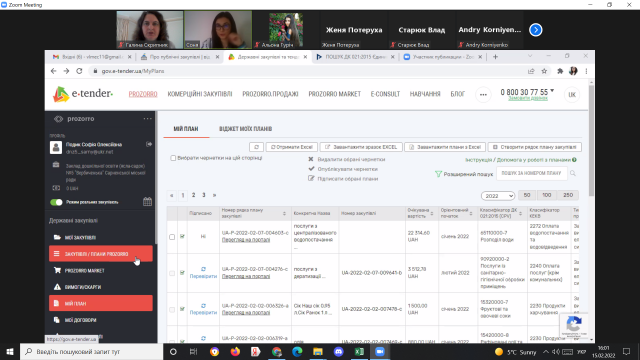The width and height of the screenshot is (640, 360).
Task: Click the browser address bar
Action: pos(306,71)
